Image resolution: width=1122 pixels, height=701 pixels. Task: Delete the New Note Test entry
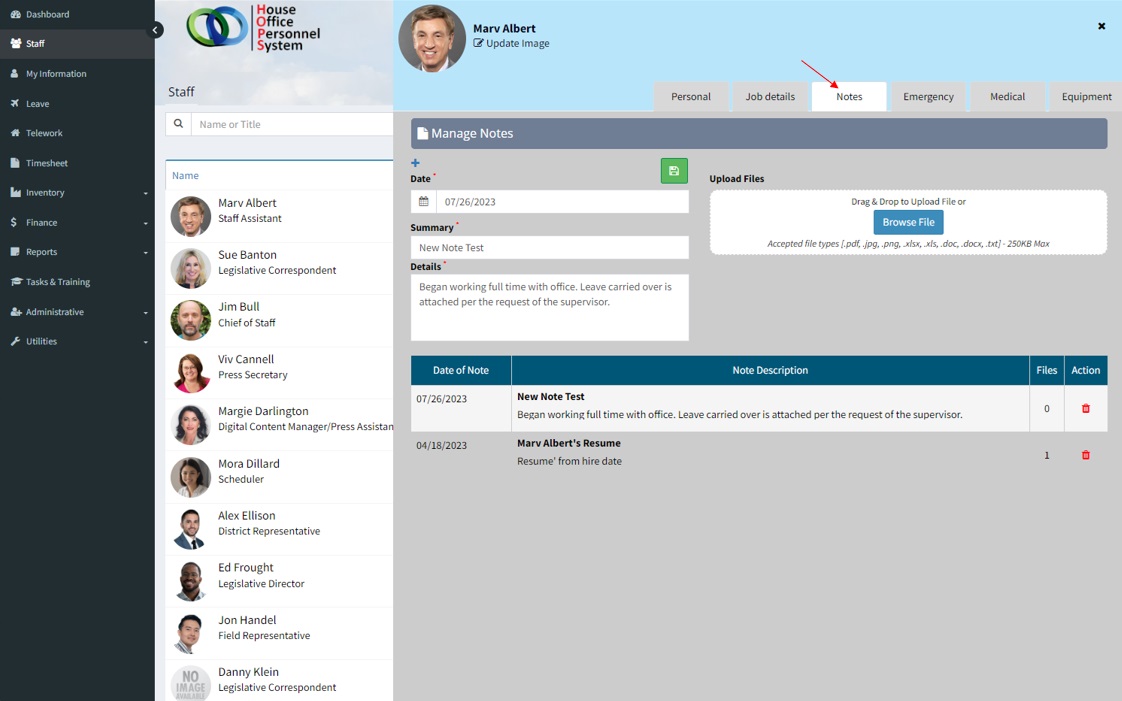1085,409
